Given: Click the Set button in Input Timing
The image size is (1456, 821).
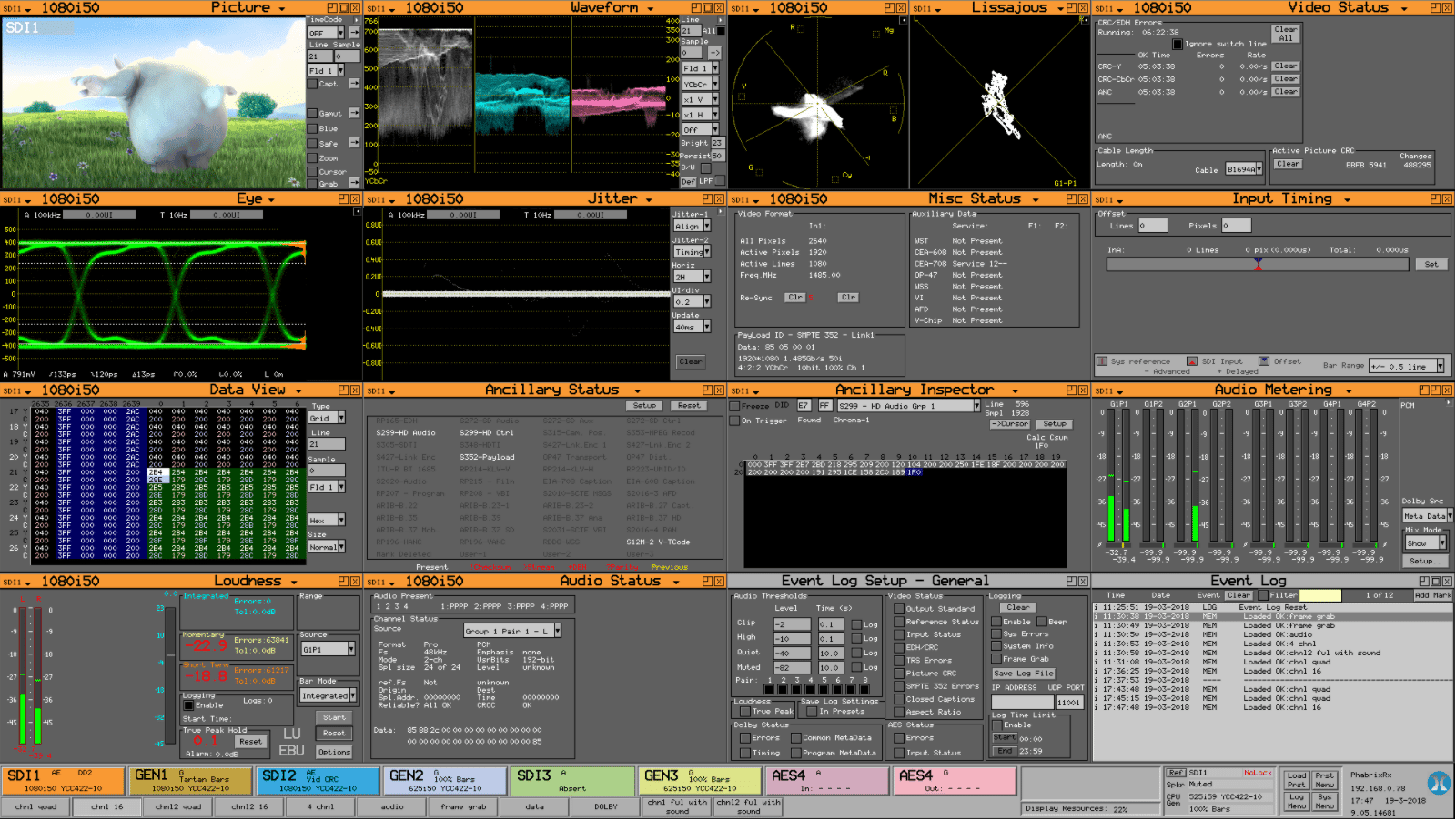Looking at the screenshot, I should click(1431, 264).
